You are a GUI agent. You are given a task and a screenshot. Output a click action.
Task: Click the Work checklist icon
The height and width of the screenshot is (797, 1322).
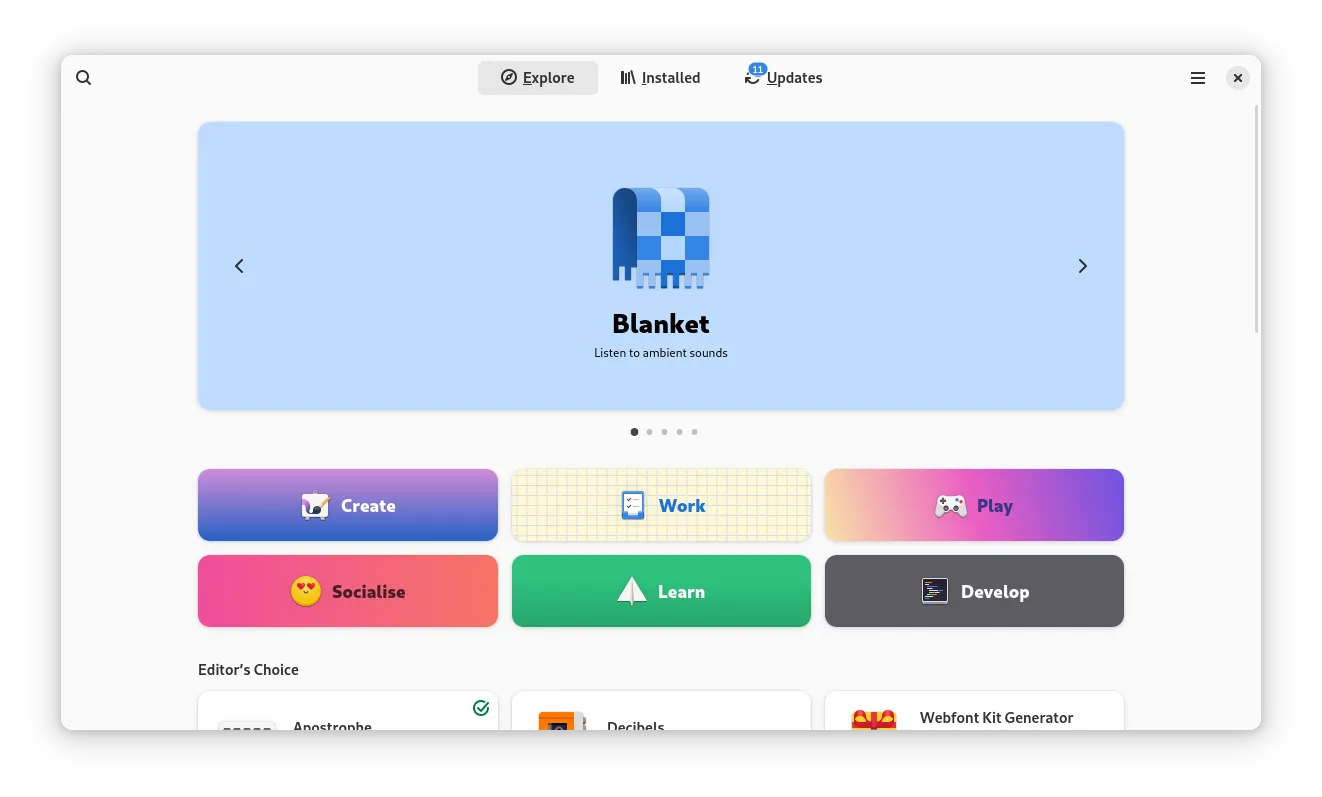click(x=632, y=506)
